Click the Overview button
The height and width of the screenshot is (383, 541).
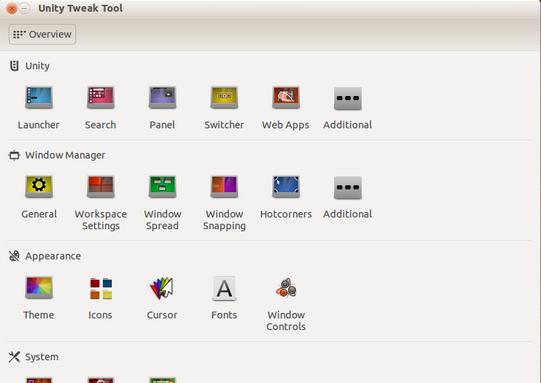pyautogui.click(x=42, y=35)
